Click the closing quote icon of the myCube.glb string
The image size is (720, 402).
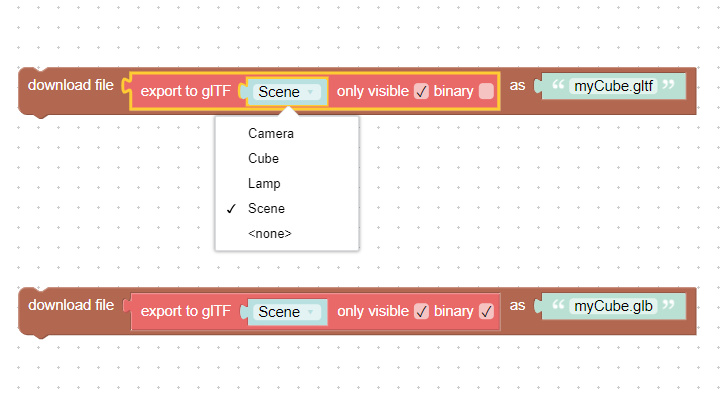(669, 305)
